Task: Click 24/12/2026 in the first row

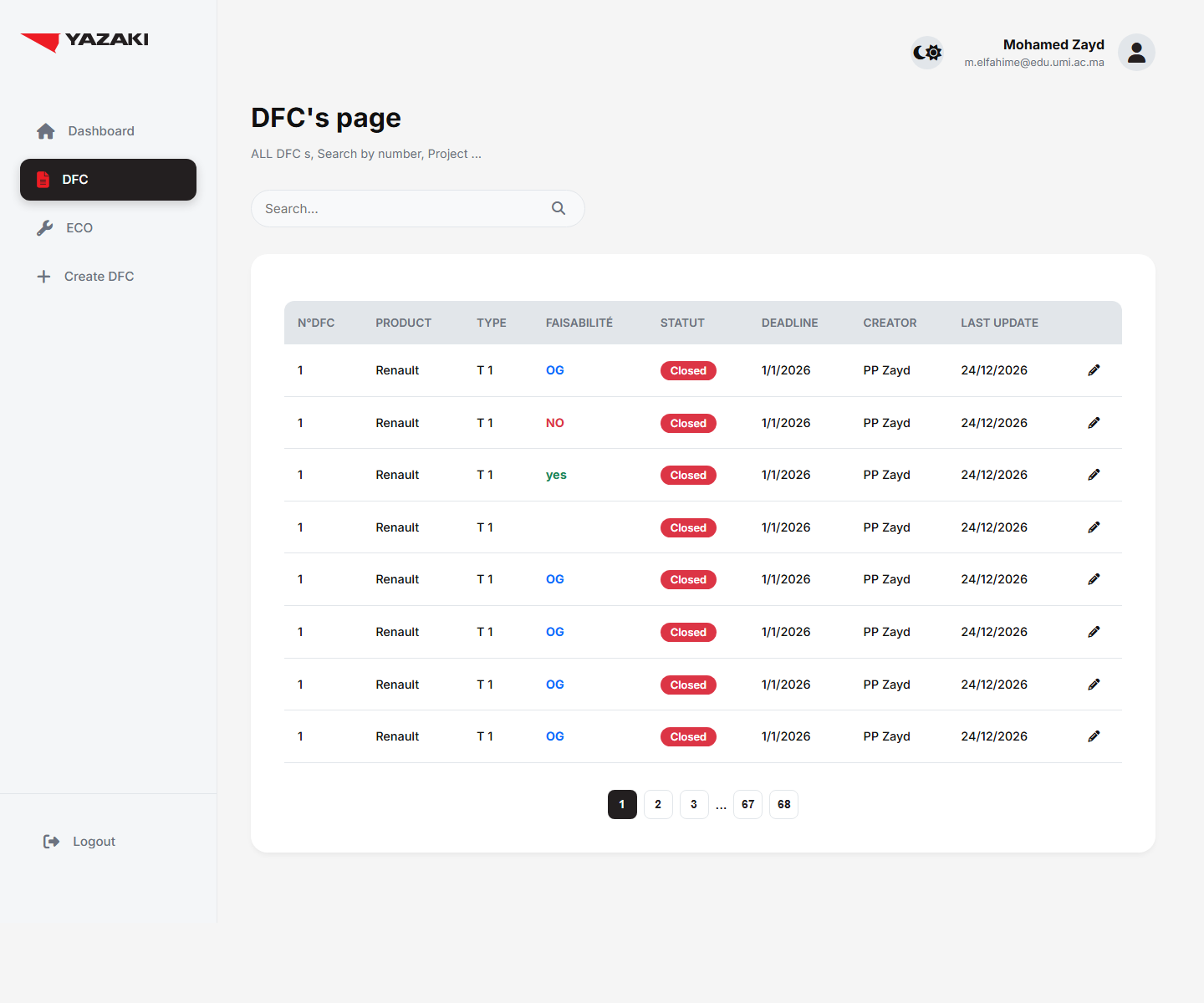Action: (x=994, y=370)
